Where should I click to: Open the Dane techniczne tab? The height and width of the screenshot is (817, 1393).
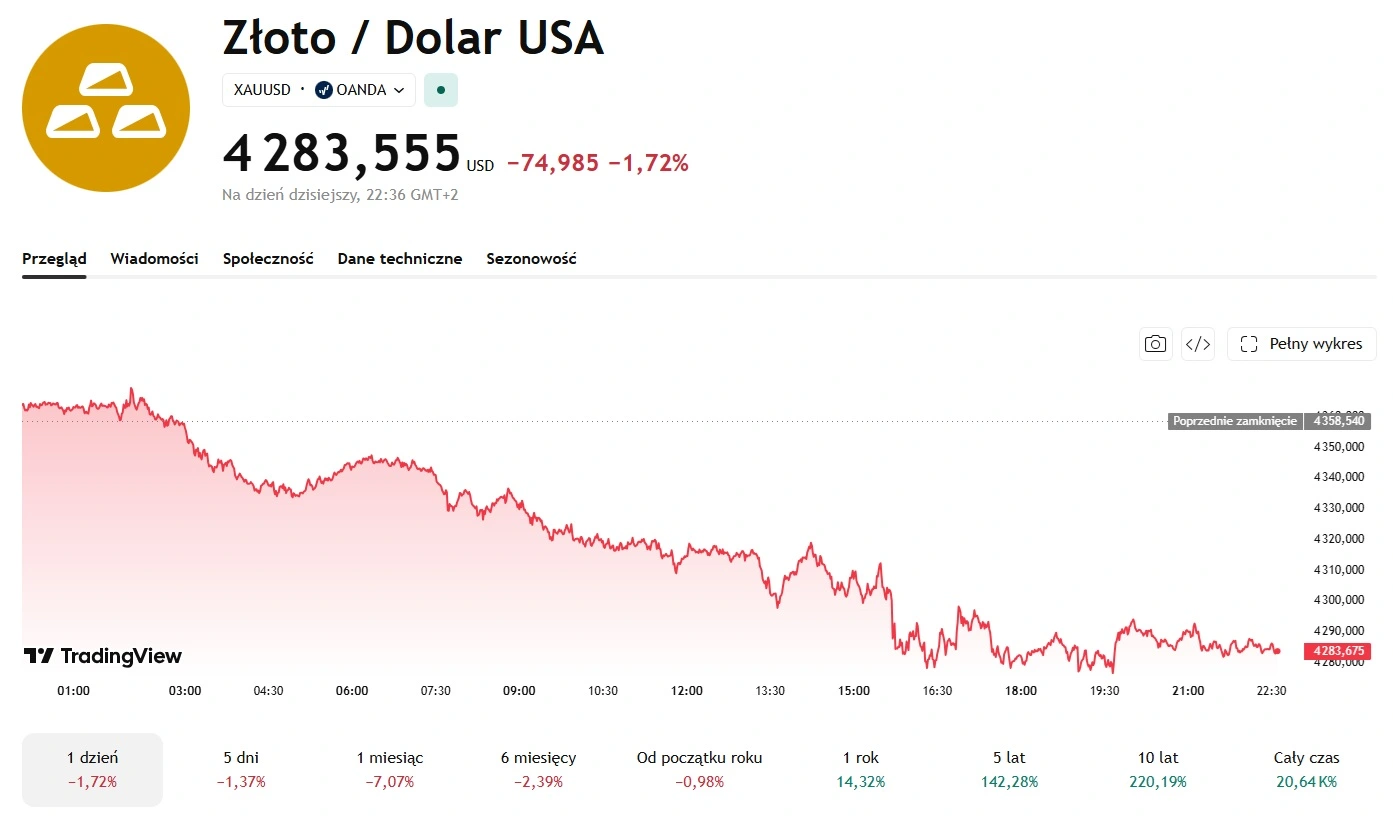pos(400,258)
